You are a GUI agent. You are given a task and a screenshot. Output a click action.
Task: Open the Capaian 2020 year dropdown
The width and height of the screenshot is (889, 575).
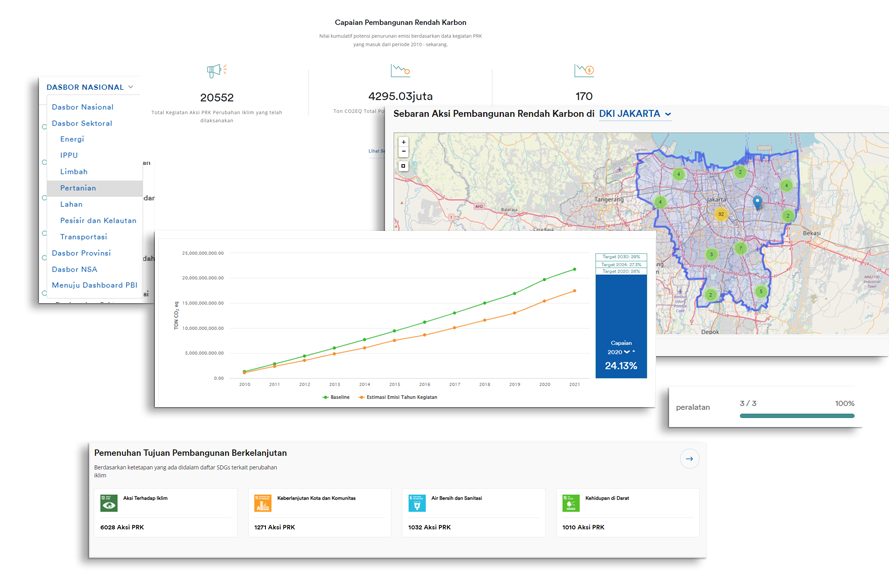click(x=620, y=352)
